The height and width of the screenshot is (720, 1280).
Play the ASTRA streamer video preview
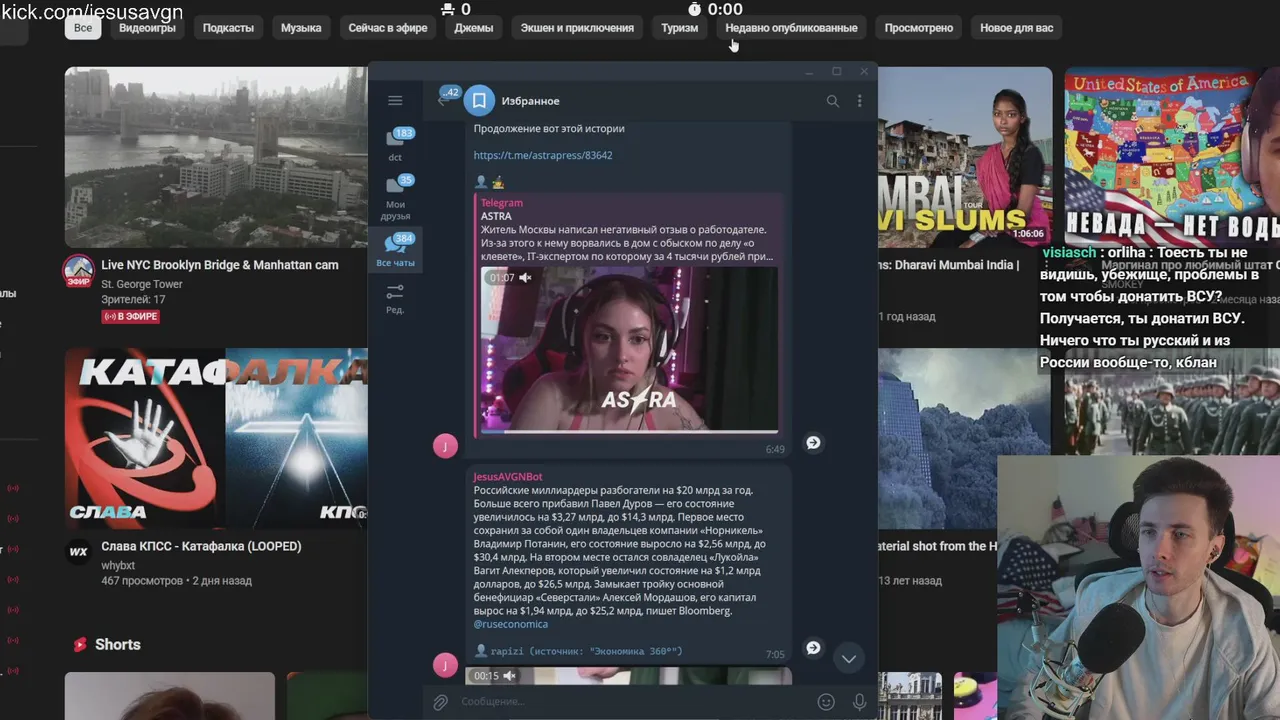click(628, 349)
